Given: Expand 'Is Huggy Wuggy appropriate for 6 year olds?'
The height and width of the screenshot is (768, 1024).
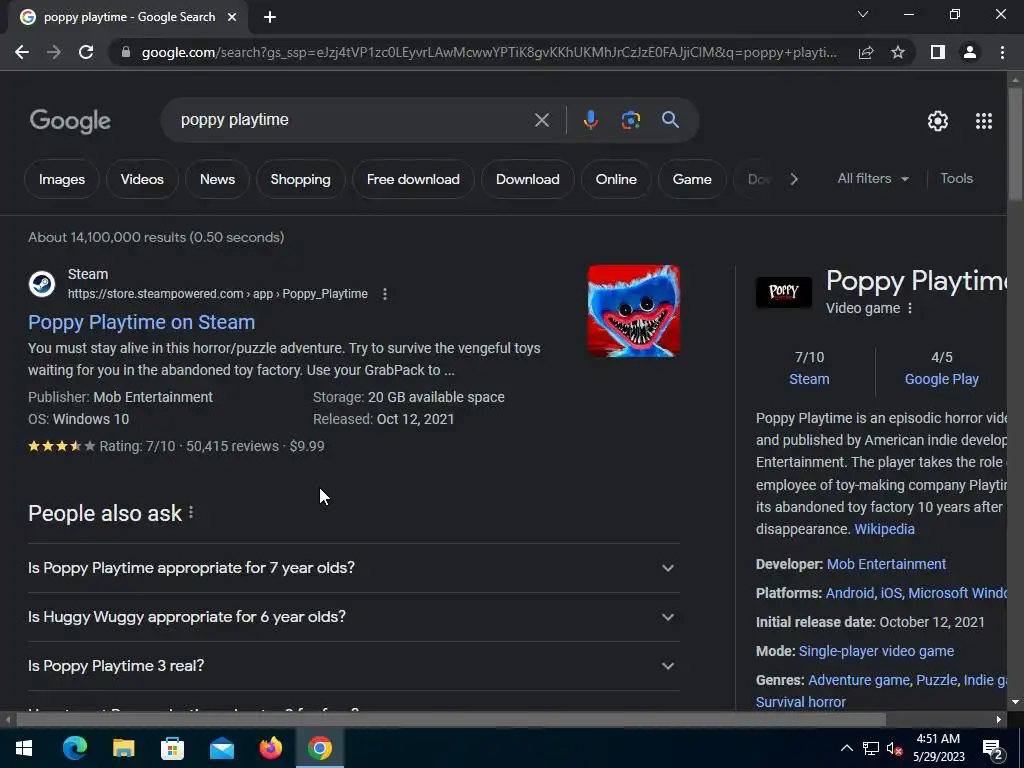Looking at the screenshot, I should [x=354, y=617].
